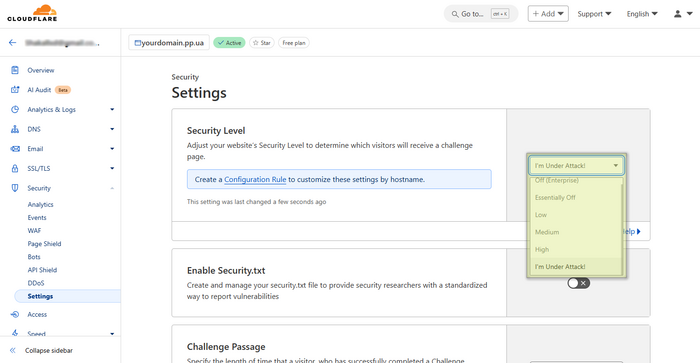Open the Access section
The image size is (700, 363).
tap(37, 315)
